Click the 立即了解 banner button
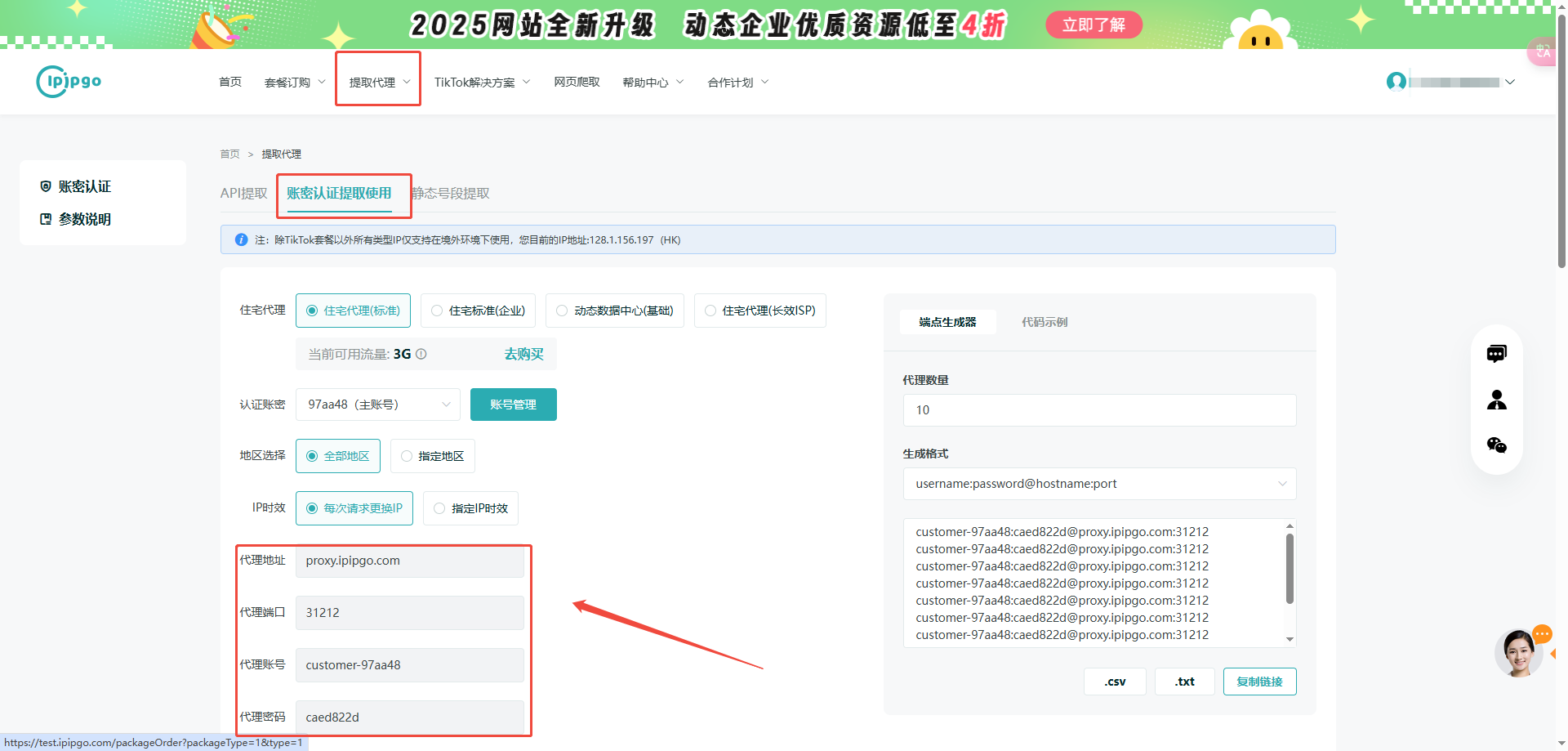This screenshot has height=751, width=1568. (1094, 25)
